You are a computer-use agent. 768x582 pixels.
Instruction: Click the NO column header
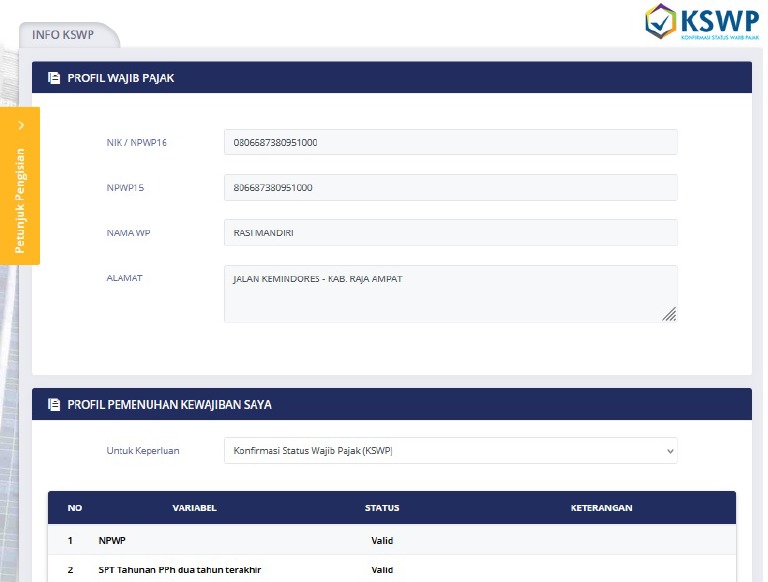tap(75, 508)
